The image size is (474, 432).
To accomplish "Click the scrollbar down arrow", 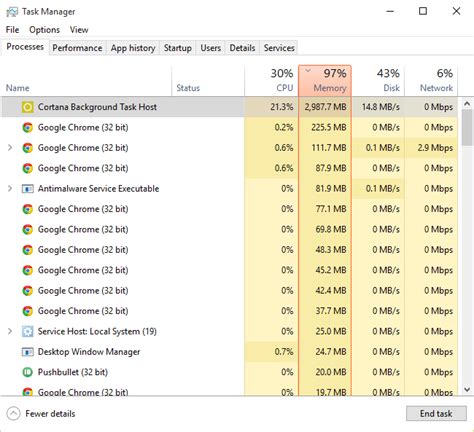I will pyautogui.click(x=467, y=389).
